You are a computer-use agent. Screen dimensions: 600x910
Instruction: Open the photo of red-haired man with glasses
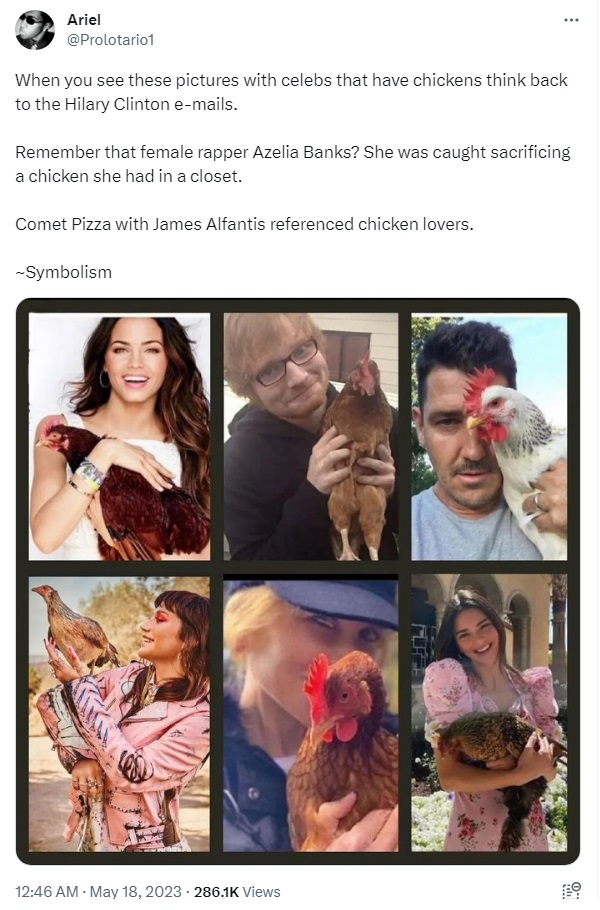point(311,436)
